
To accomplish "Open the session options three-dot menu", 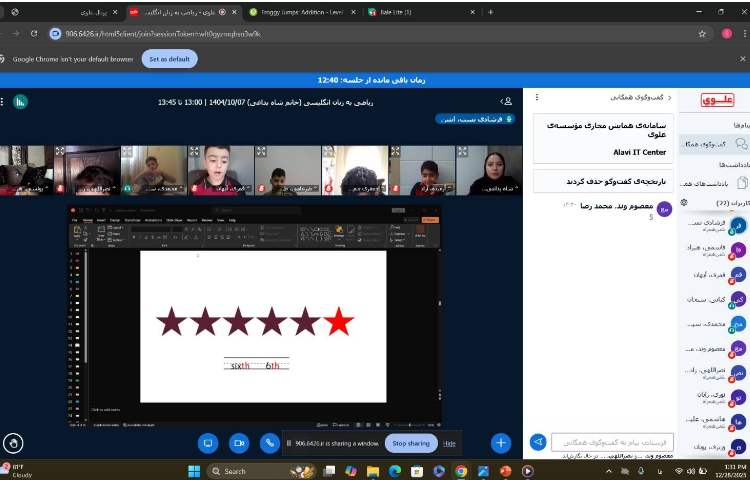I will pyautogui.click(x=2, y=102).
